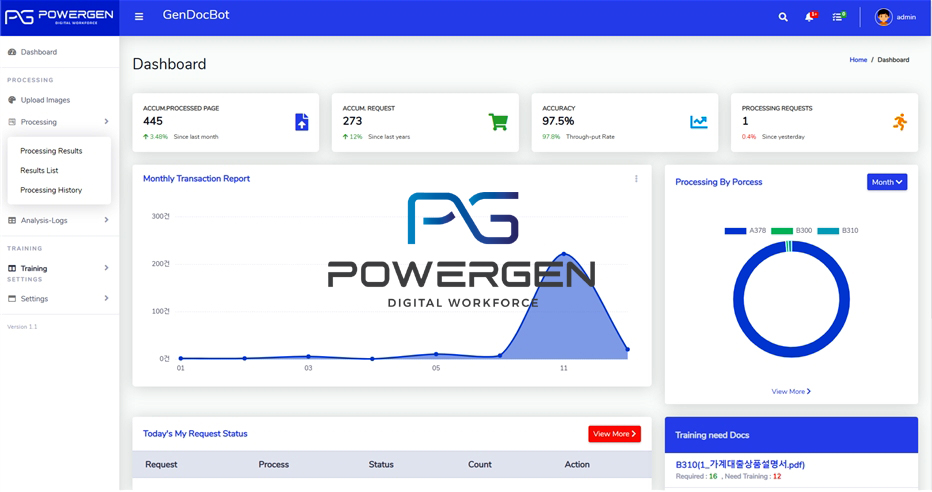Click the admin username text
932x492 pixels.
click(x=906, y=17)
